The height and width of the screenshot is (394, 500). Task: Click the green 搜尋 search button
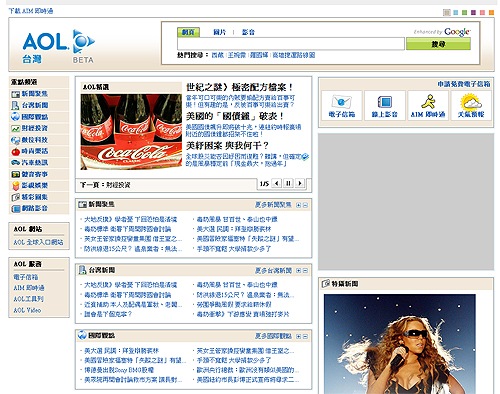(438, 44)
